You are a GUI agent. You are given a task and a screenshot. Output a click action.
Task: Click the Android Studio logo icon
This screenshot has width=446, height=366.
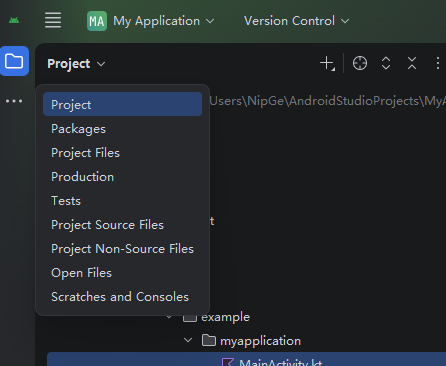(x=14, y=21)
